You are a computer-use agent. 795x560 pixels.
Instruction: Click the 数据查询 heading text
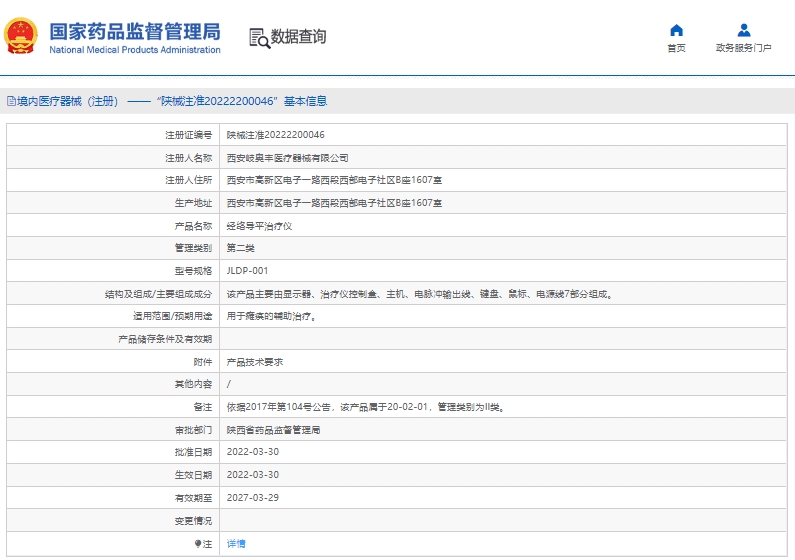pos(298,37)
